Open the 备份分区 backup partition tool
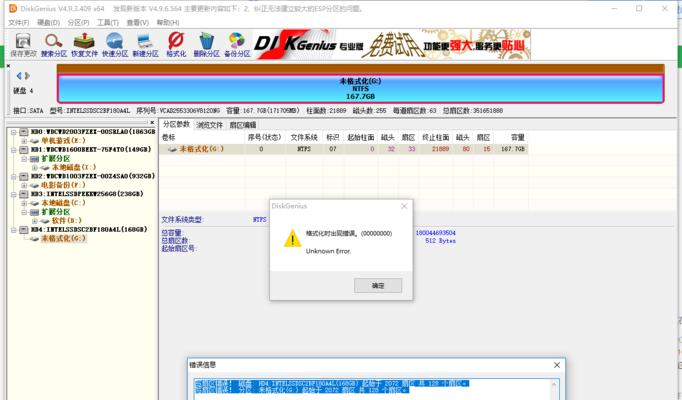The image size is (682, 400). click(x=237, y=45)
